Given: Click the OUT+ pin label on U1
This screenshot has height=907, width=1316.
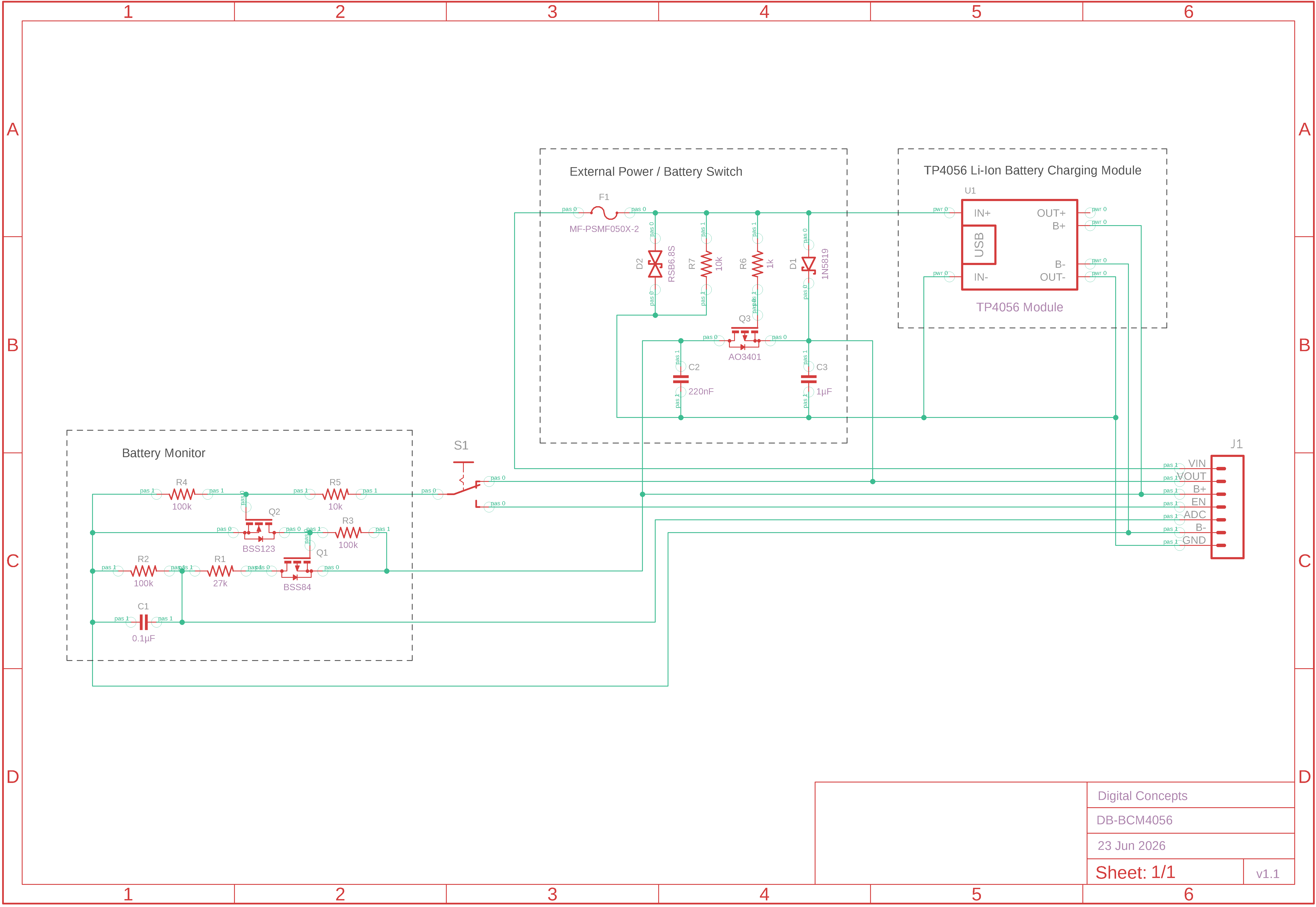Looking at the screenshot, I should point(1051,213).
